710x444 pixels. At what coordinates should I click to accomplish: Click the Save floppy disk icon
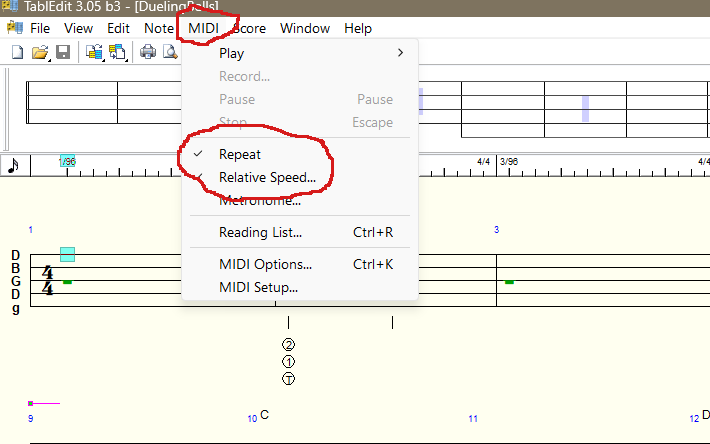click(x=63, y=53)
